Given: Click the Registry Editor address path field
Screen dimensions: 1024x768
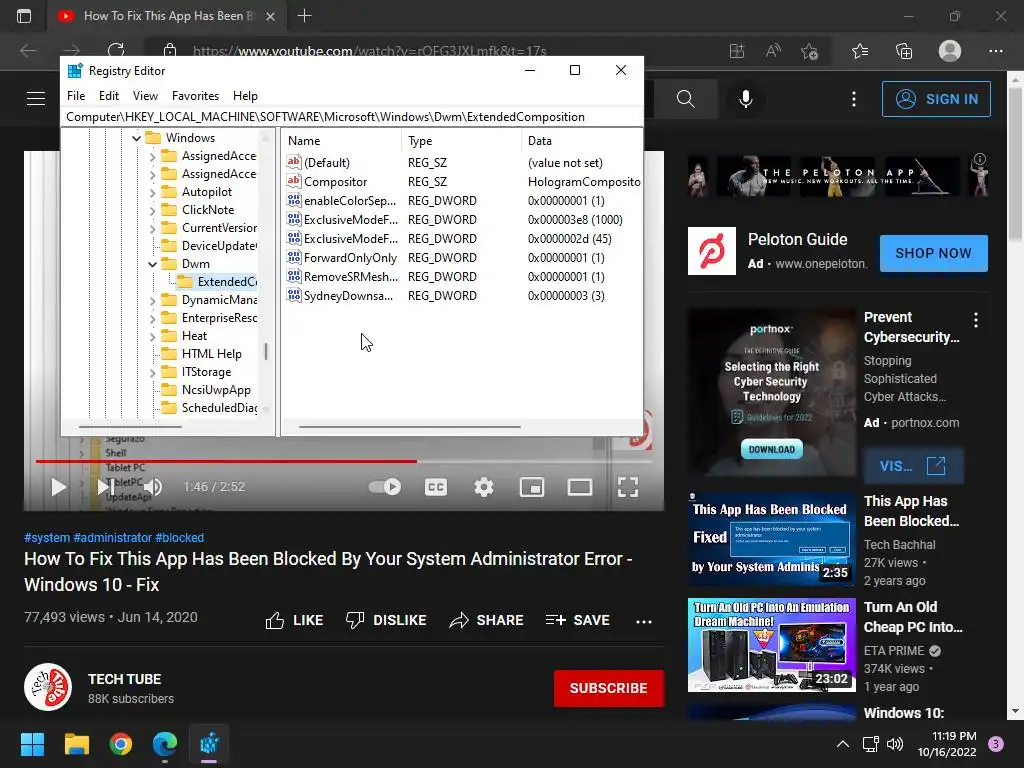Looking at the screenshot, I should click(x=352, y=117).
